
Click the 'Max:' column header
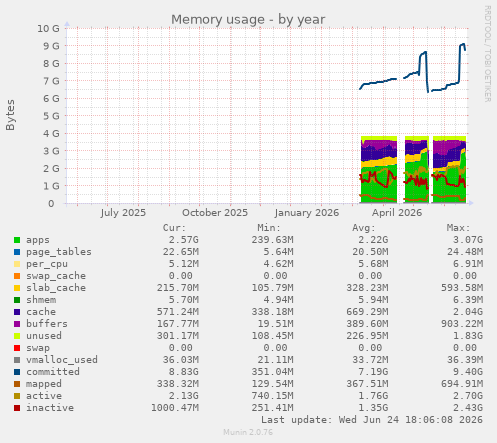click(x=458, y=228)
